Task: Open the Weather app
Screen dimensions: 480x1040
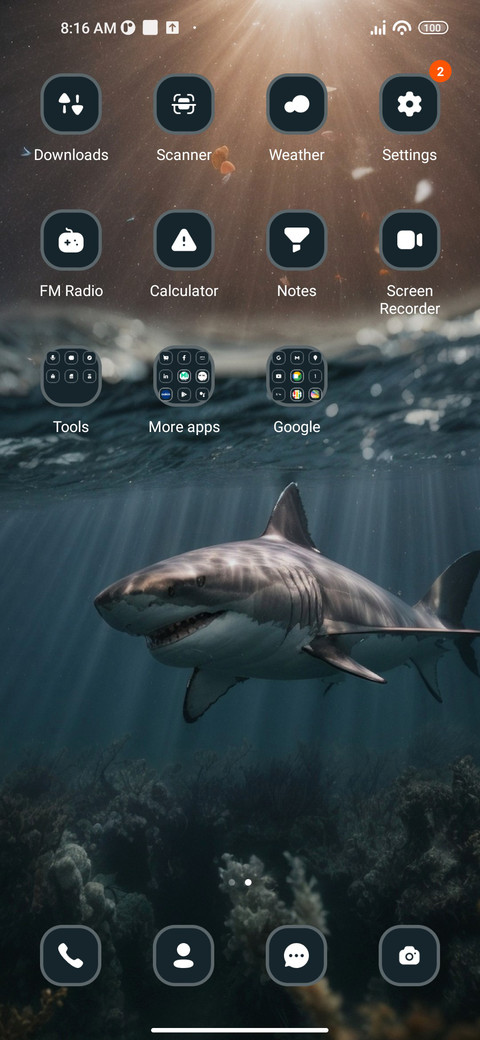Action: pyautogui.click(x=296, y=104)
